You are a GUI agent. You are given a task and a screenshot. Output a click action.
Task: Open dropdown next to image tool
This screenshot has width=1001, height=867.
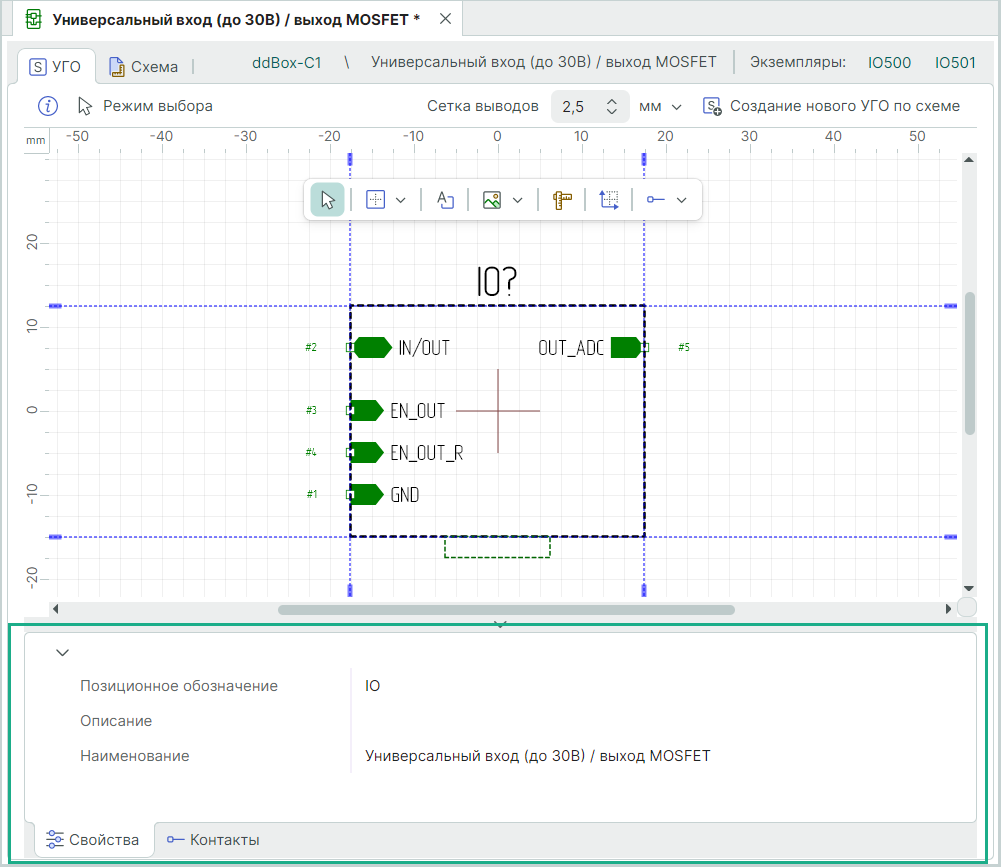tap(518, 200)
